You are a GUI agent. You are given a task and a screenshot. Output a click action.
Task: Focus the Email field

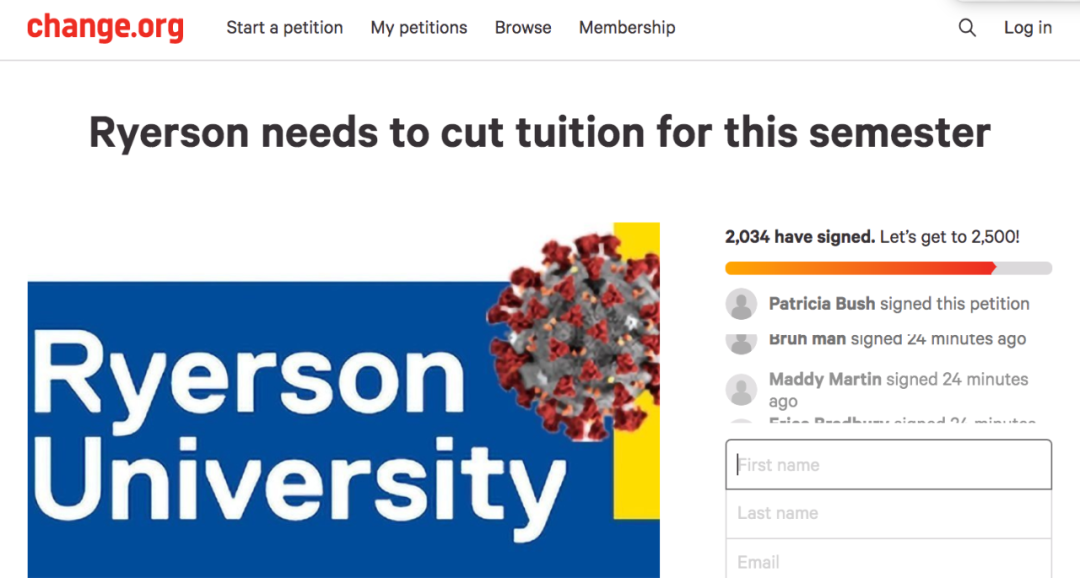point(888,561)
